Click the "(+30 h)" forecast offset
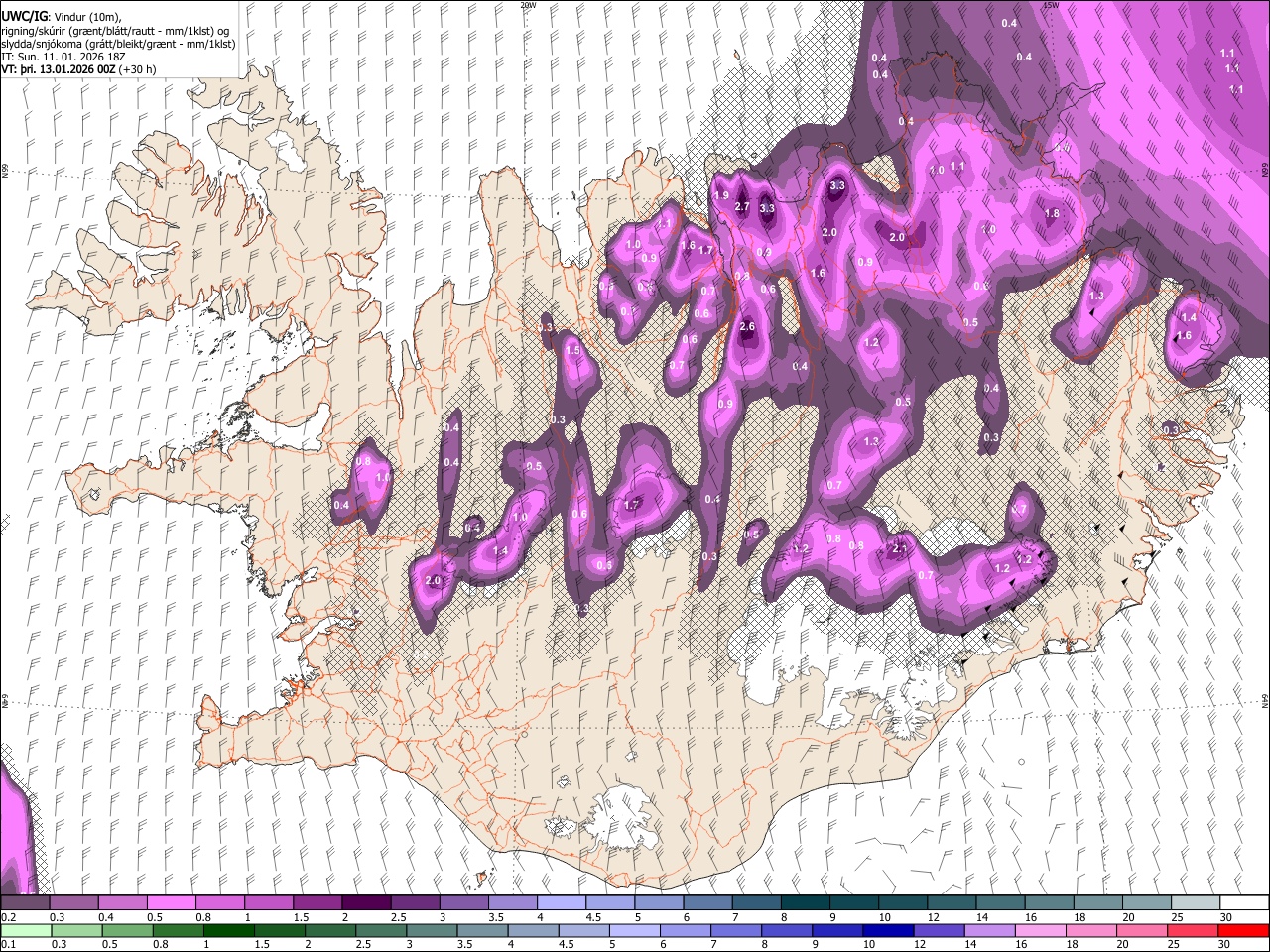 (137, 69)
